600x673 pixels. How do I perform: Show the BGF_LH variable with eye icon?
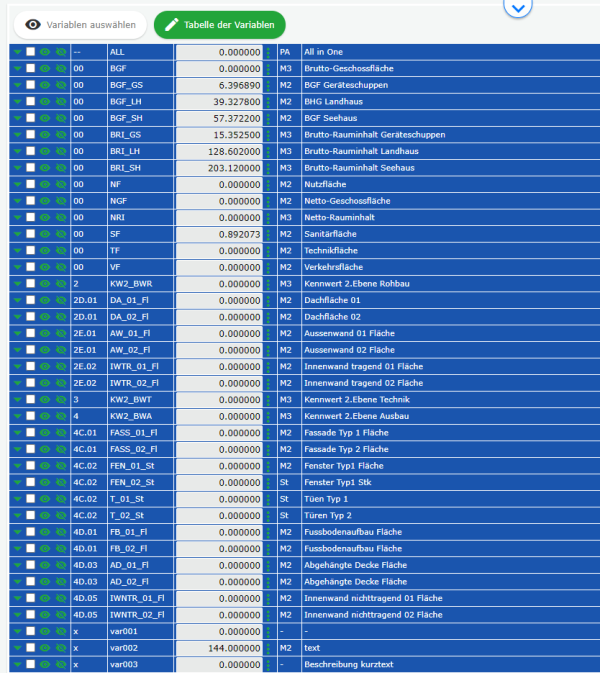click(45, 101)
